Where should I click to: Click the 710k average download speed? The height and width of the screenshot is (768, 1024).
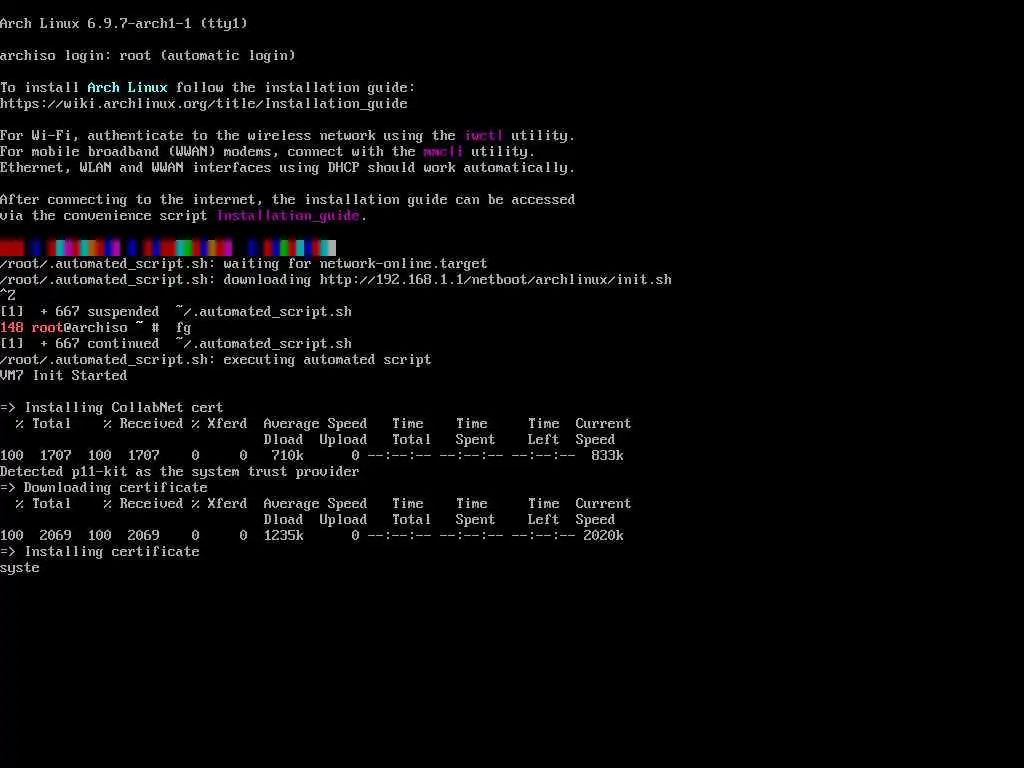pyautogui.click(x=287, y=456)
